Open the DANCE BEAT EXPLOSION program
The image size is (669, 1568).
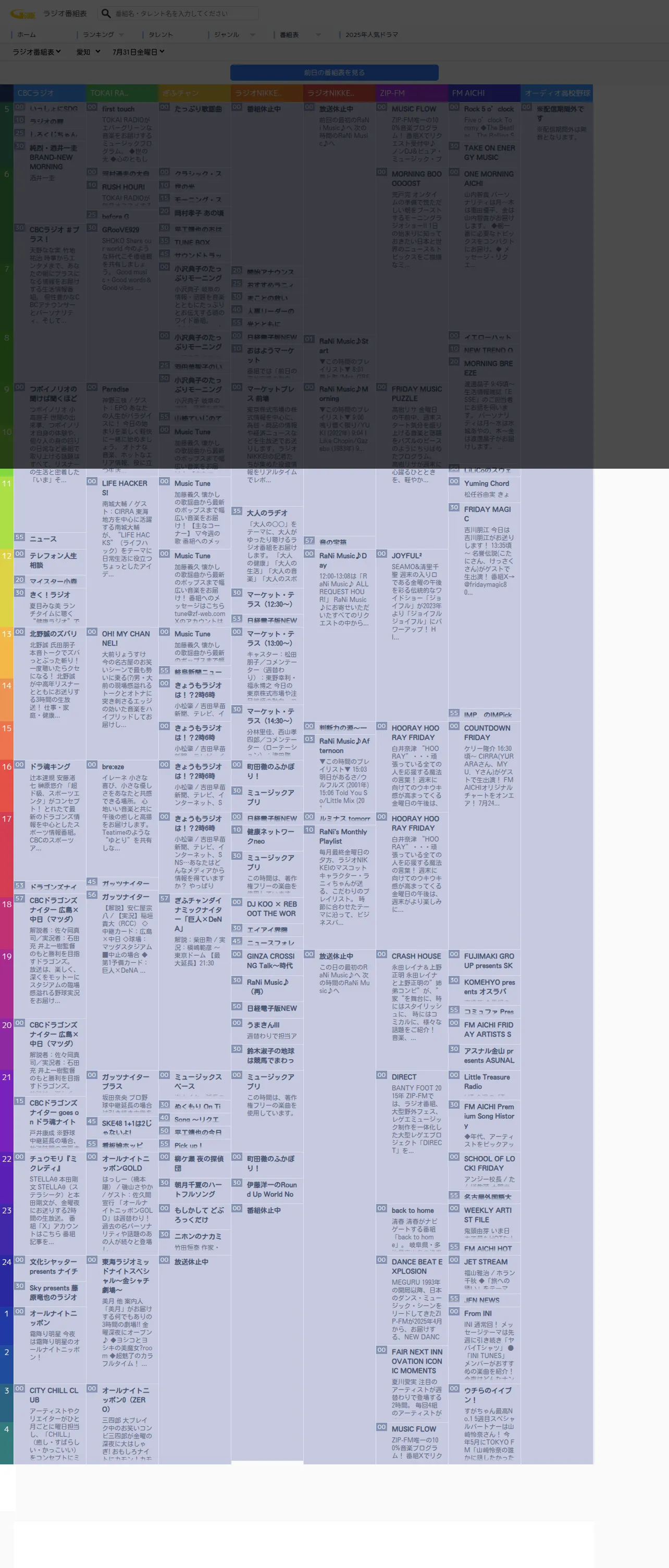tap(417, 1266)
